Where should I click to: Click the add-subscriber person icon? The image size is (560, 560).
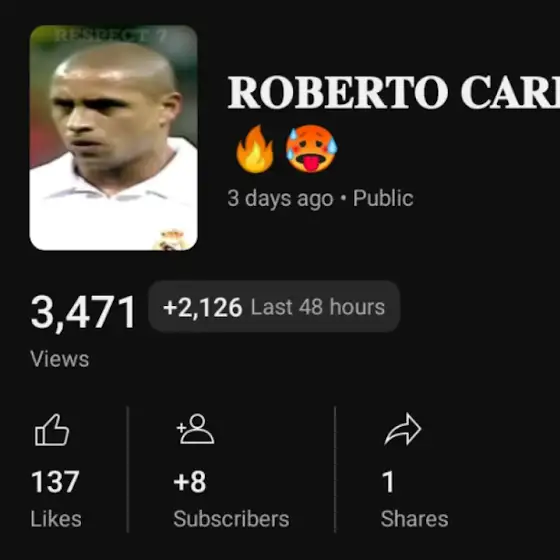coord(195,429)
